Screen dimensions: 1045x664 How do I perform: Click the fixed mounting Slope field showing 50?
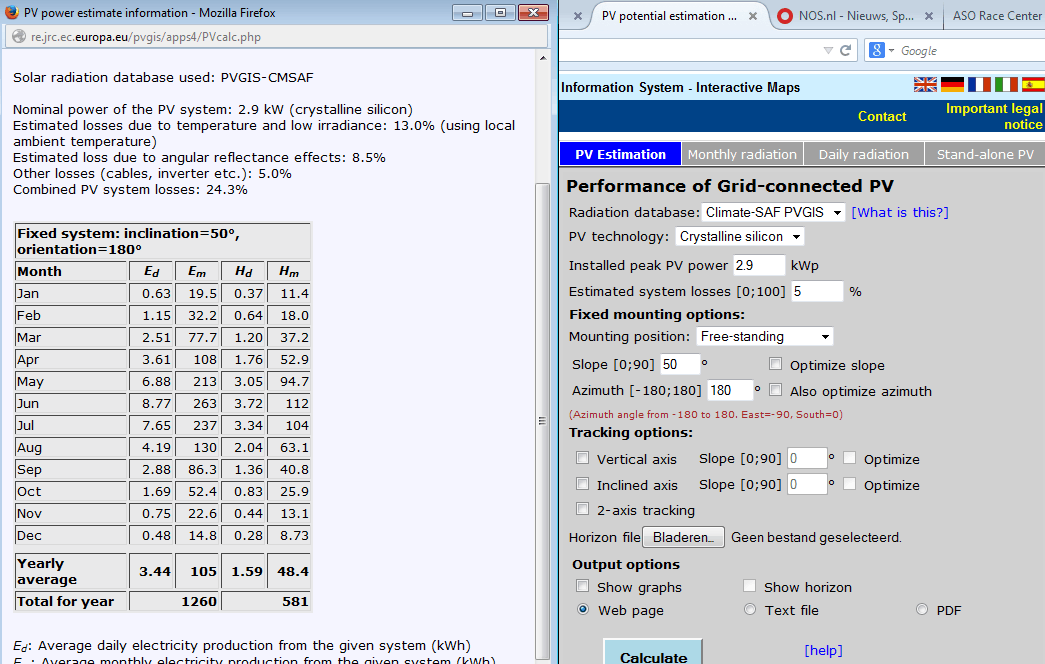(680, 364)
